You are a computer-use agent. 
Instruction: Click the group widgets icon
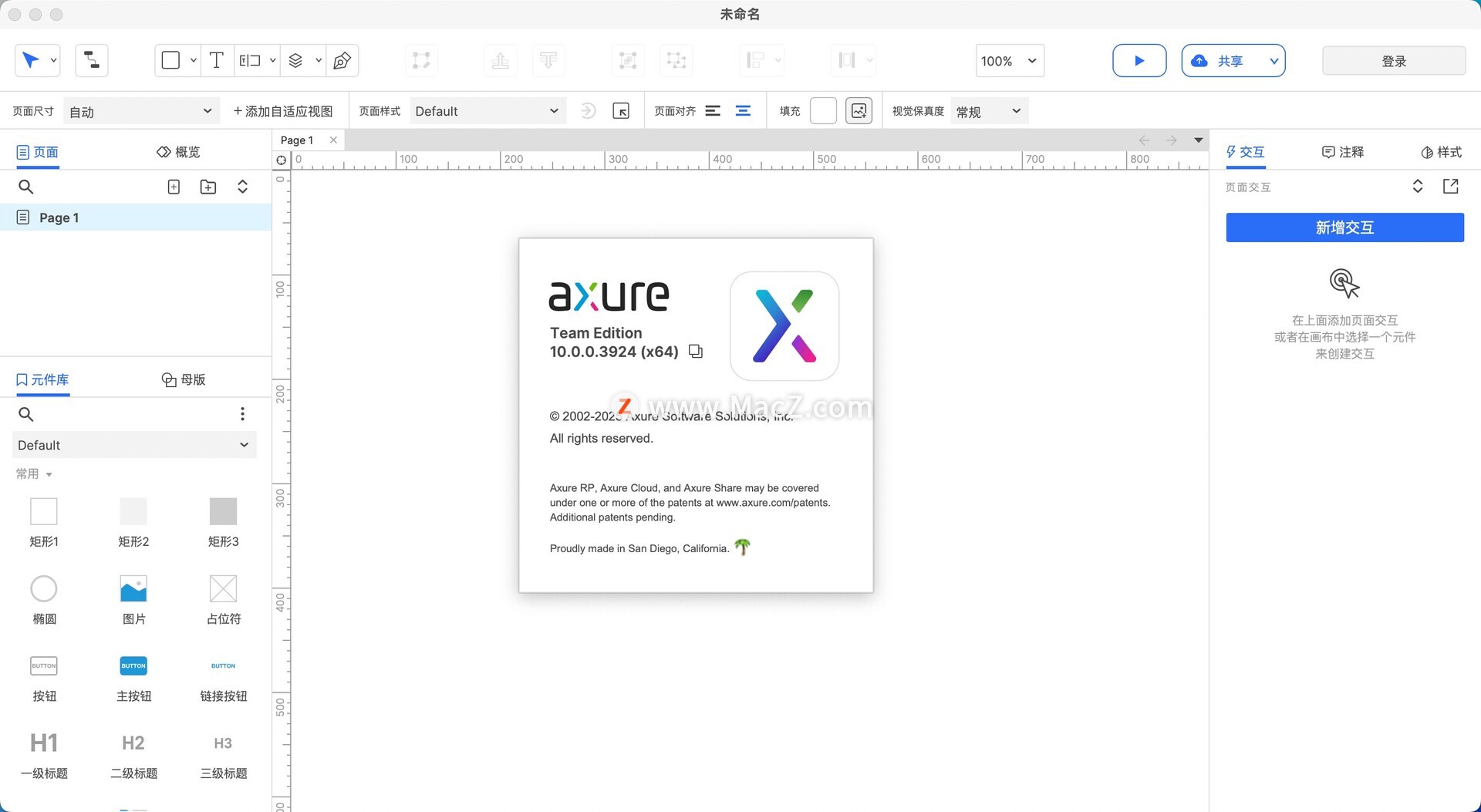click(628, 60)
